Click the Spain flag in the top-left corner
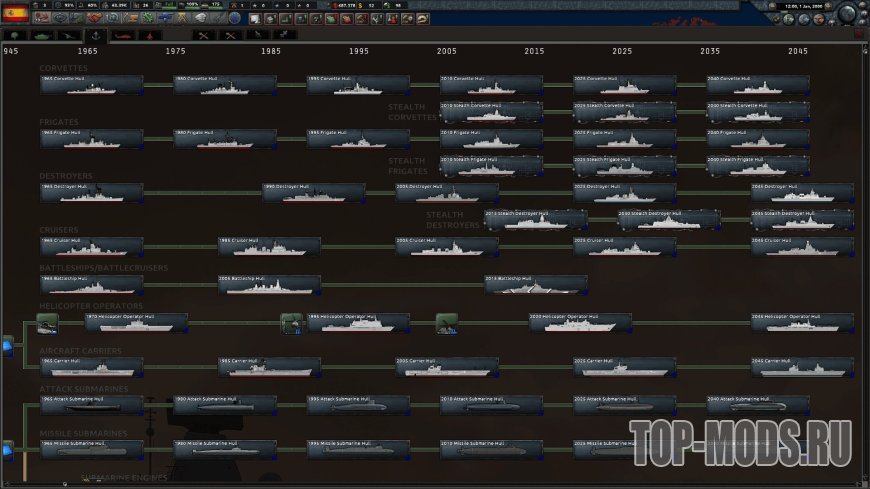Image resolution: width=870 pixels, height=489 pixels. click(x=15, y=13)
